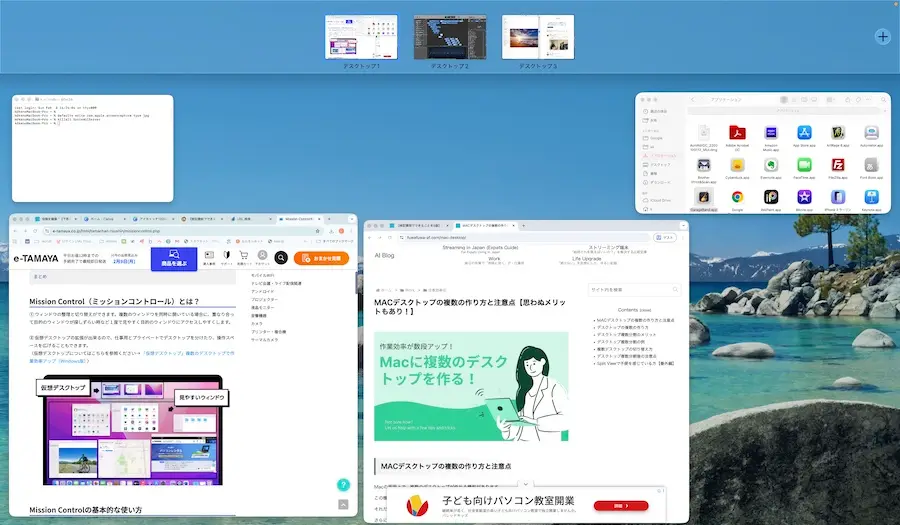Open Finder group-by dropdown

click(830, 100)
